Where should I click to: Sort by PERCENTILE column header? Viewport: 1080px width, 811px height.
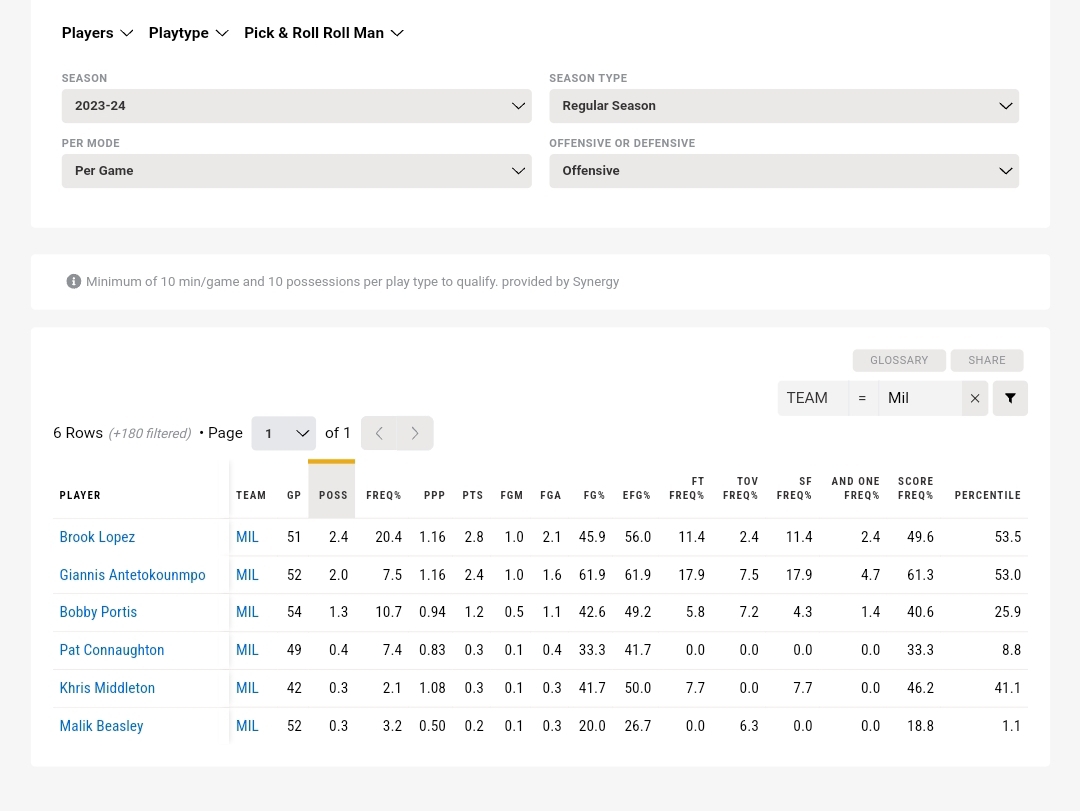click(x=987, y=495)
